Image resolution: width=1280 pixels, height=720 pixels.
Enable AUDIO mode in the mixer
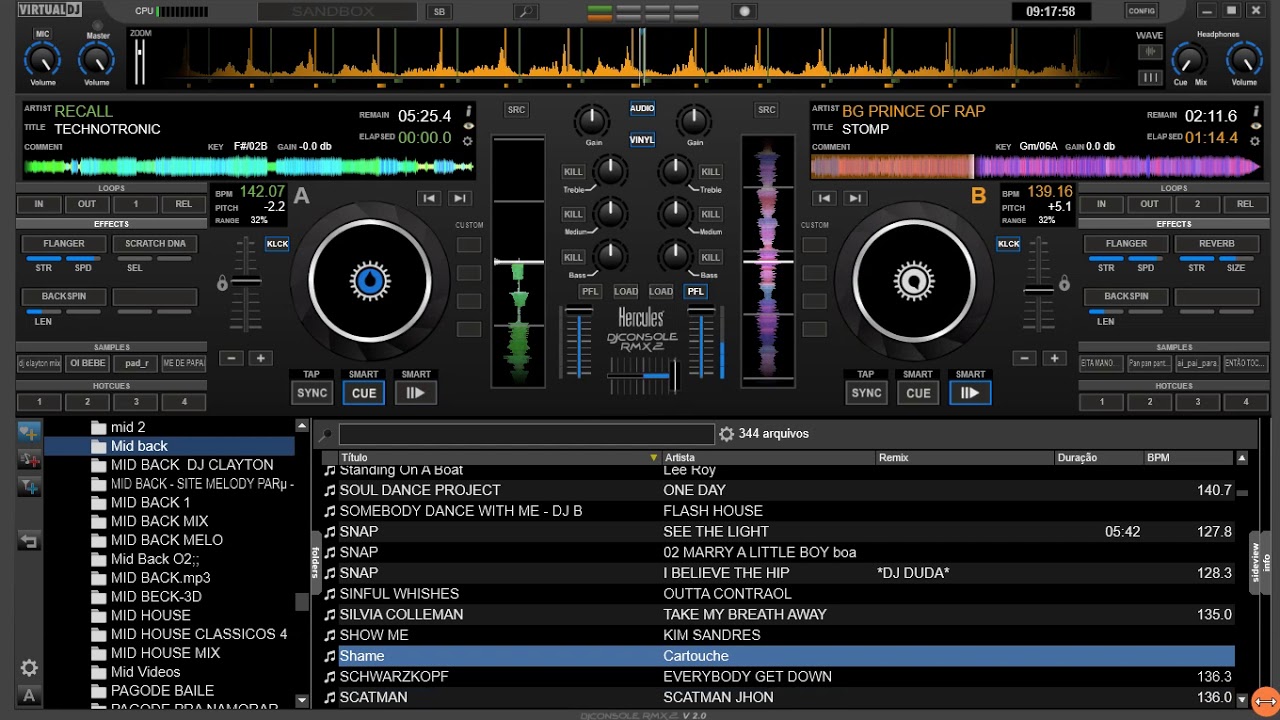coord(642,108)
